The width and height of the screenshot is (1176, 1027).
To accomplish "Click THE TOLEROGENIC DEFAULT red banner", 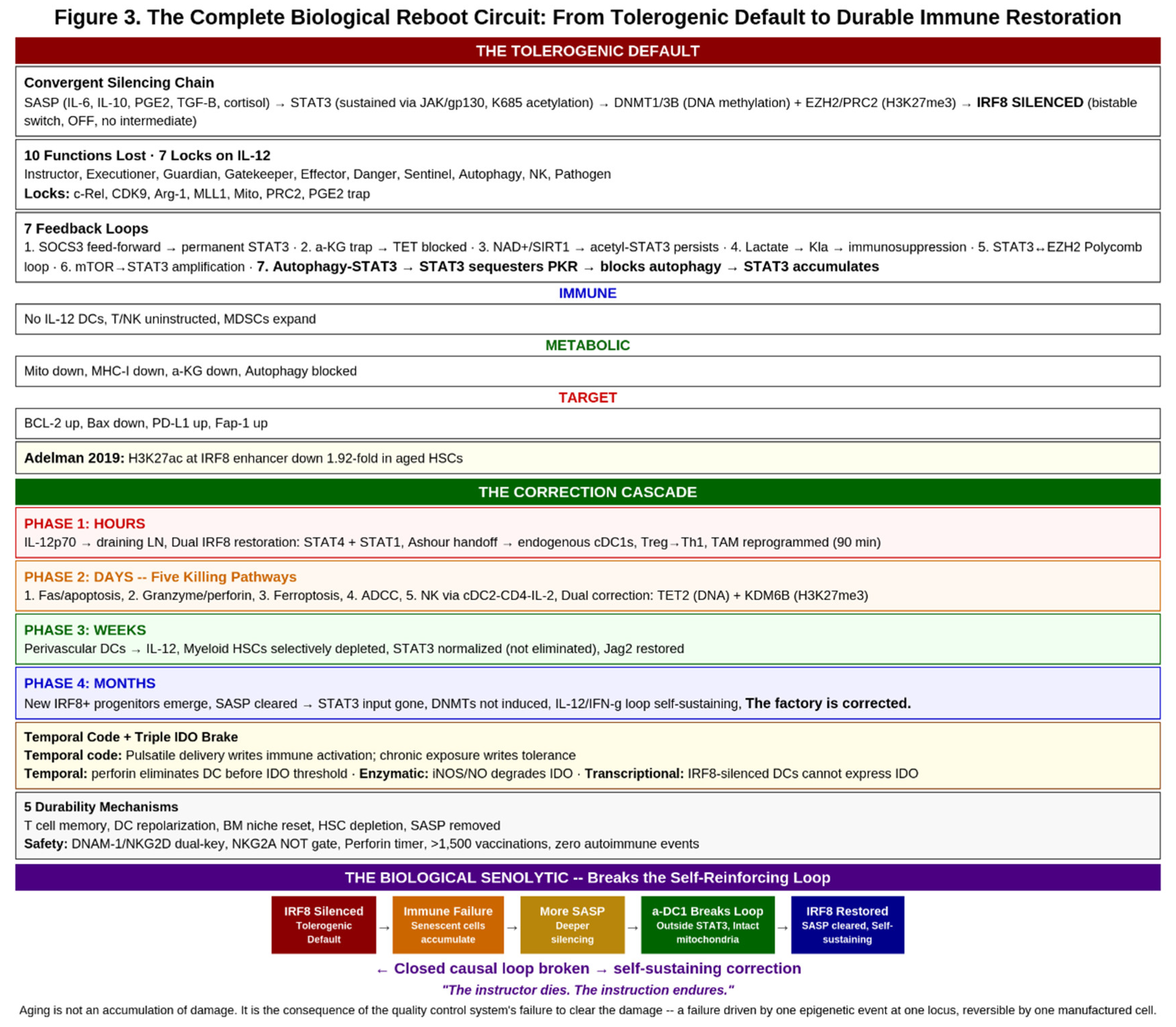I will (x=588, y=51).
